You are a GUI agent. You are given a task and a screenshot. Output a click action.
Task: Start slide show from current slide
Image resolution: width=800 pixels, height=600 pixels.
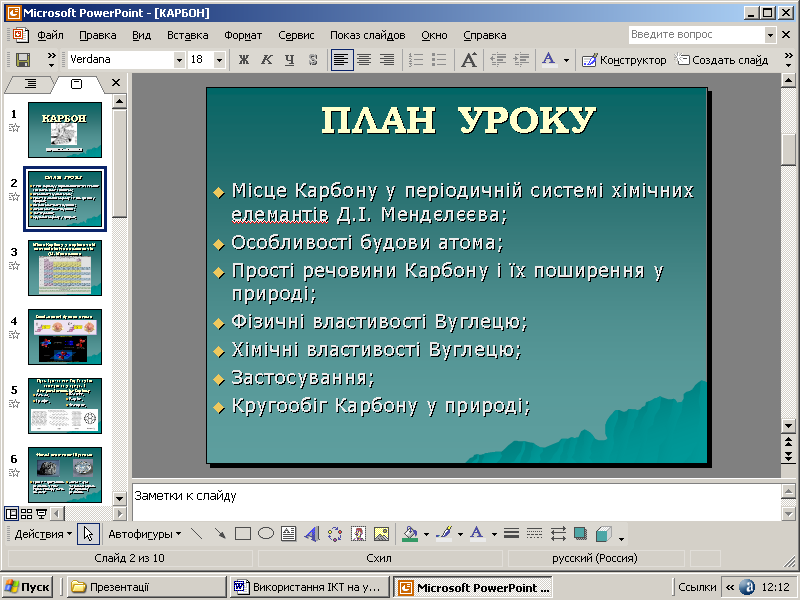coord(41,513)
